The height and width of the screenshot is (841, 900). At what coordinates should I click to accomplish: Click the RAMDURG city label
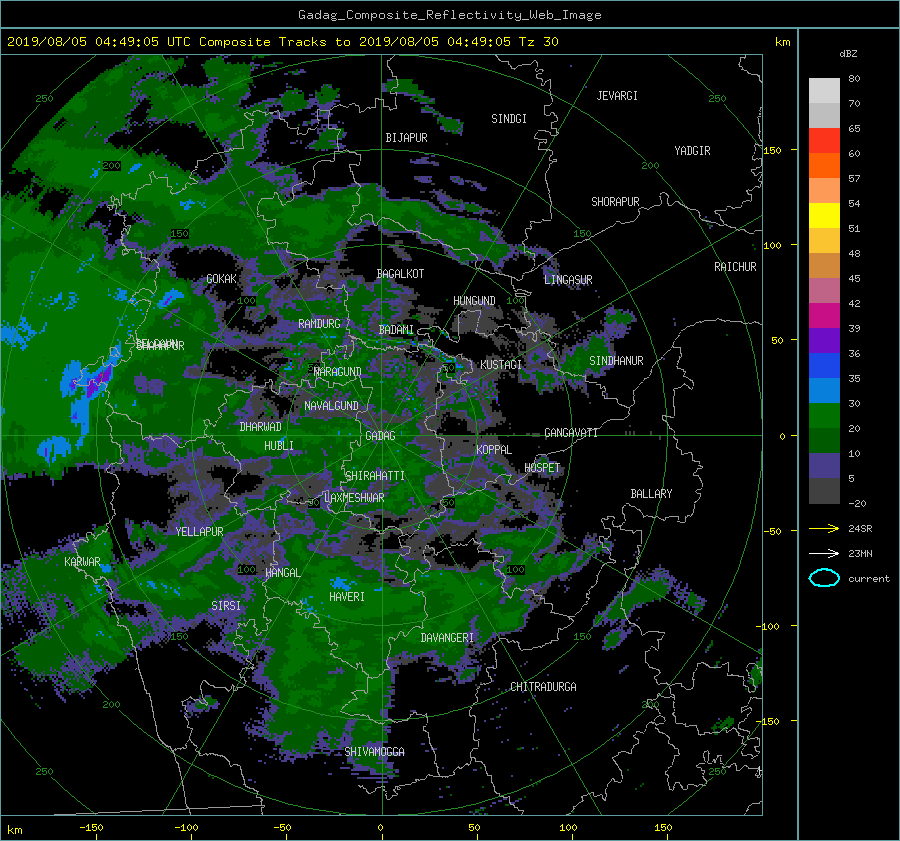[319, 324]
